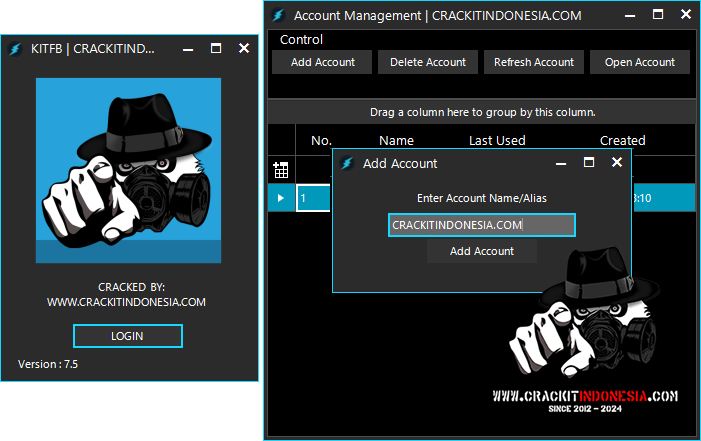Open the column chooser grid icon
This screenshot has height=441, width=701.
(281, 170)
